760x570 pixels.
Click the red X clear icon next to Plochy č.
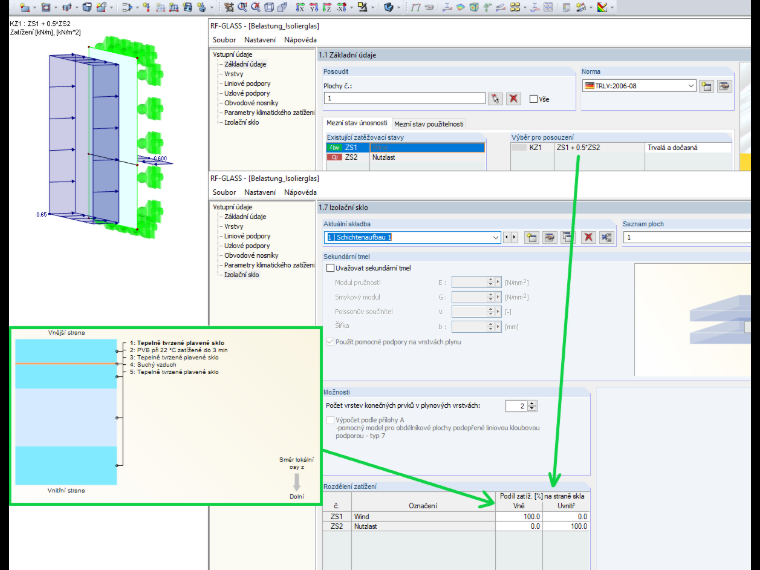pyautogui.click(x=513, y=99)
